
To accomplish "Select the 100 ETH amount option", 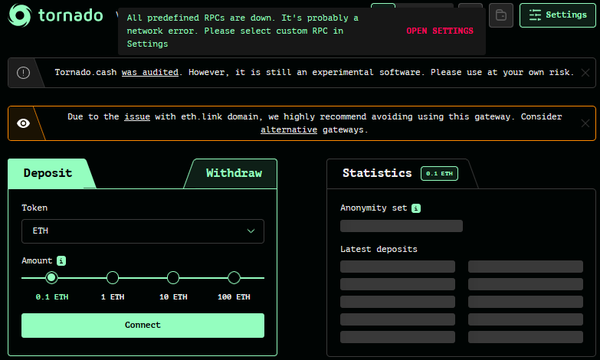I will click(234, 278).
